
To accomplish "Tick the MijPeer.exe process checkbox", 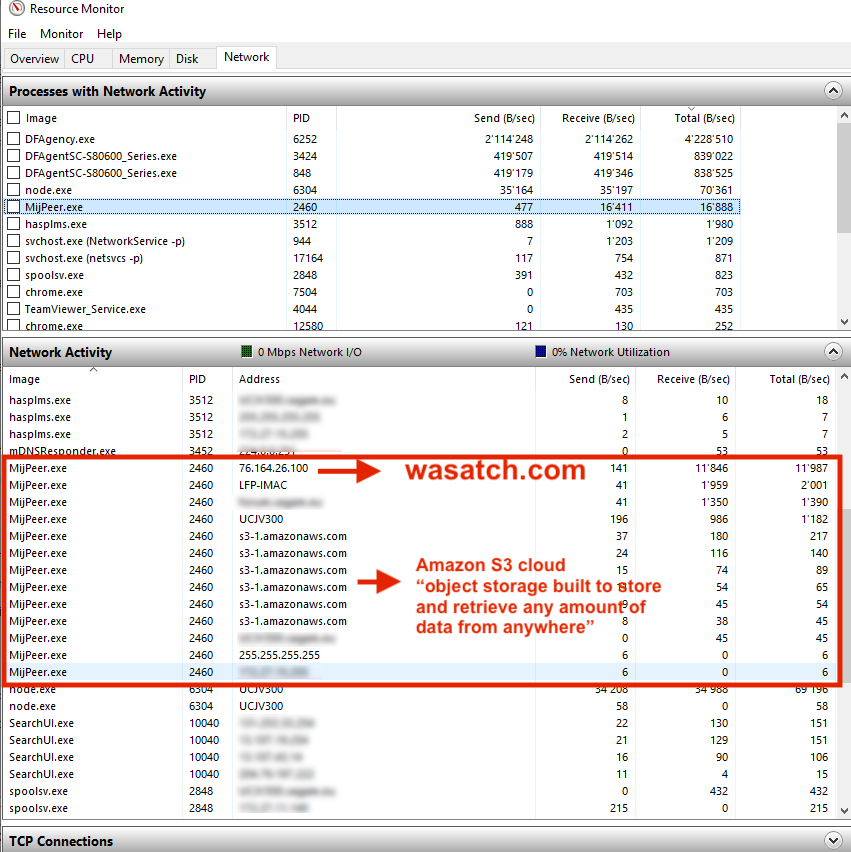I will click(x=14, y=207).
